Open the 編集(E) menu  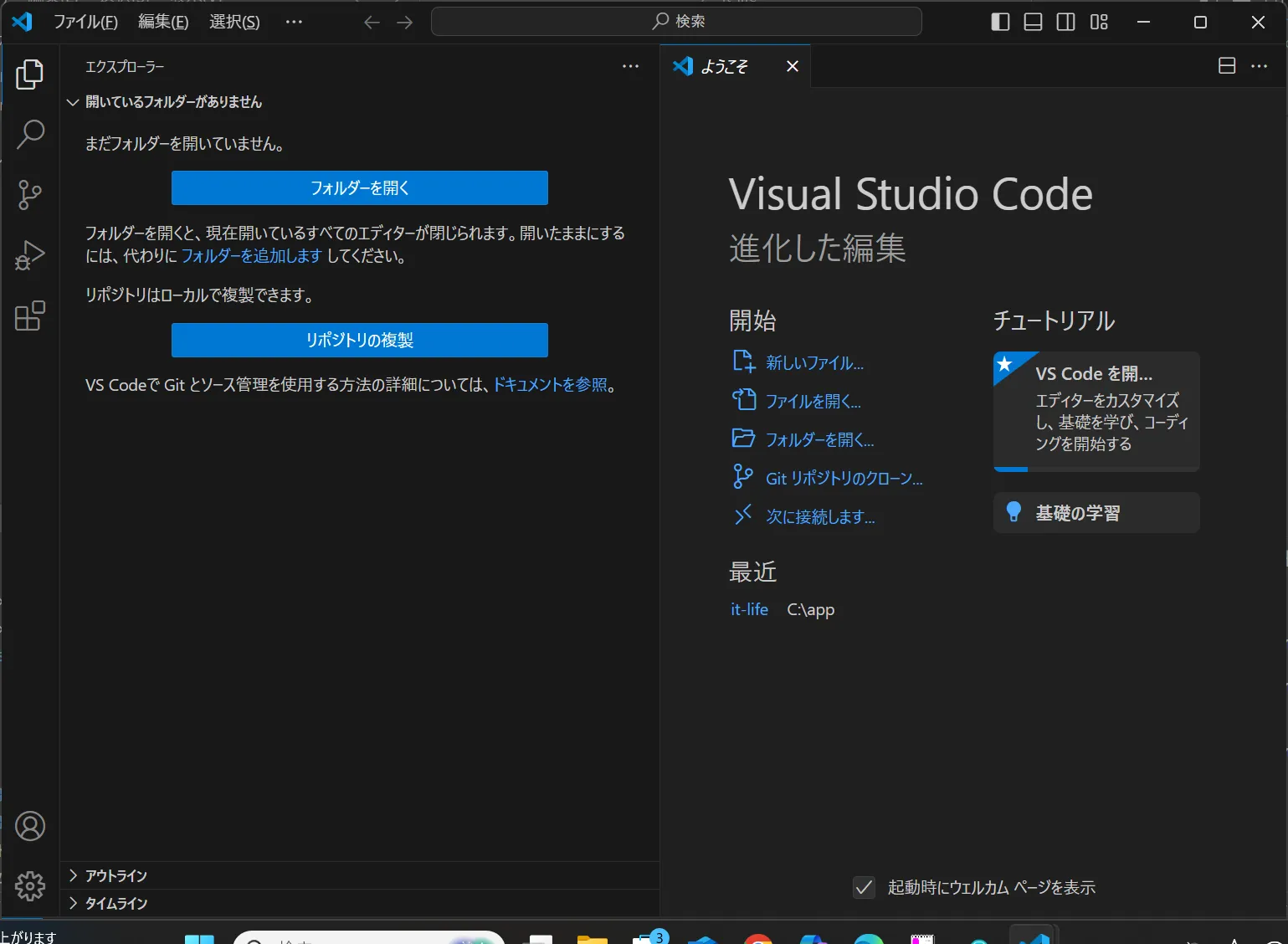coord(163,22)
